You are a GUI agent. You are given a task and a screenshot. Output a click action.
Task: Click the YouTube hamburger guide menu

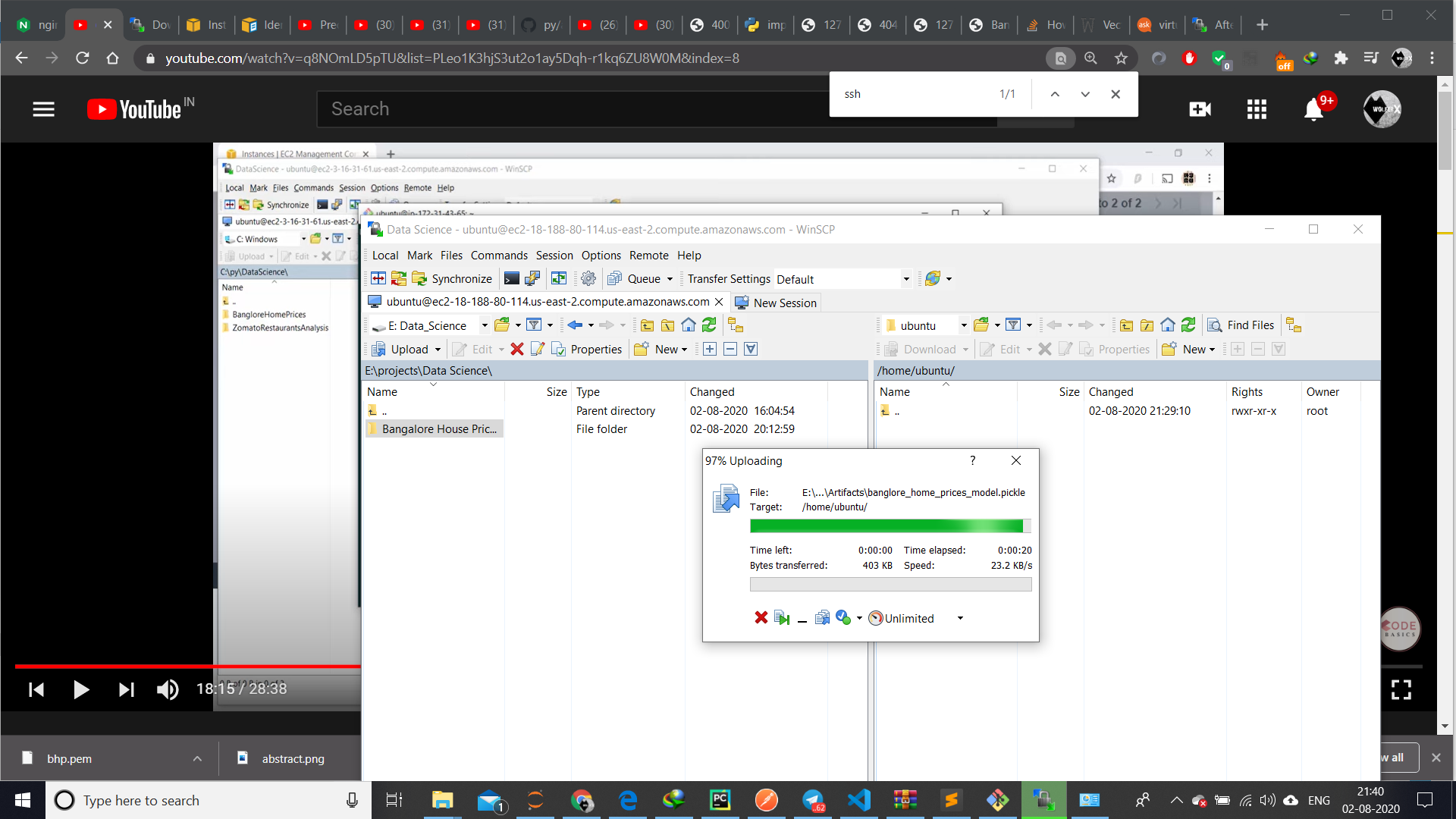pyautogui.click(x=44, y=109)
